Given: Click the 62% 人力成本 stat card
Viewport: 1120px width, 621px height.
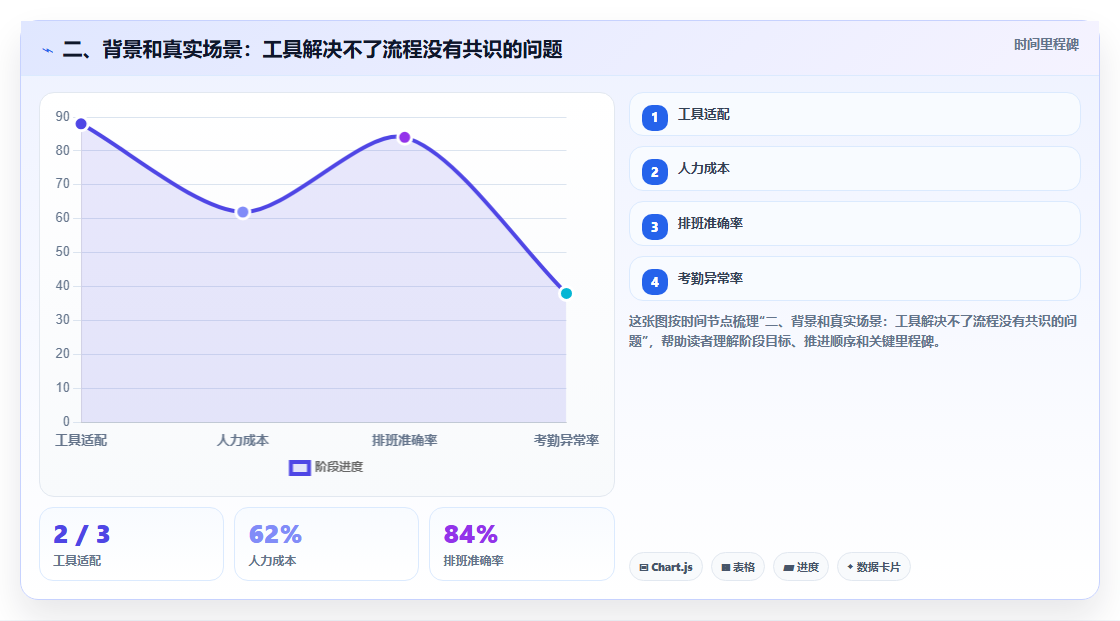Looking at the screenshot, I should pos(326,544).
